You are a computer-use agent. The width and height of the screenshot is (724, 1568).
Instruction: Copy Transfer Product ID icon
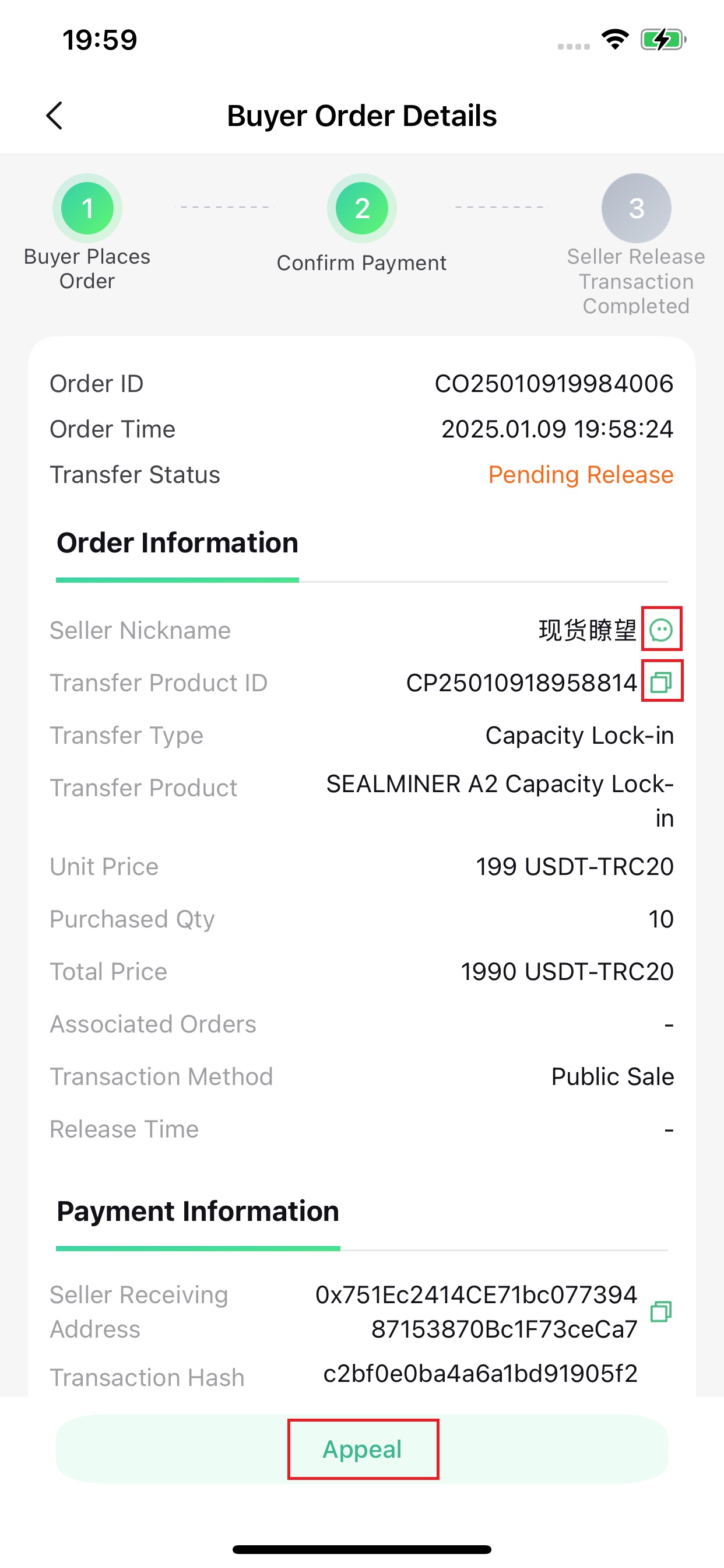tap(661, 682)
